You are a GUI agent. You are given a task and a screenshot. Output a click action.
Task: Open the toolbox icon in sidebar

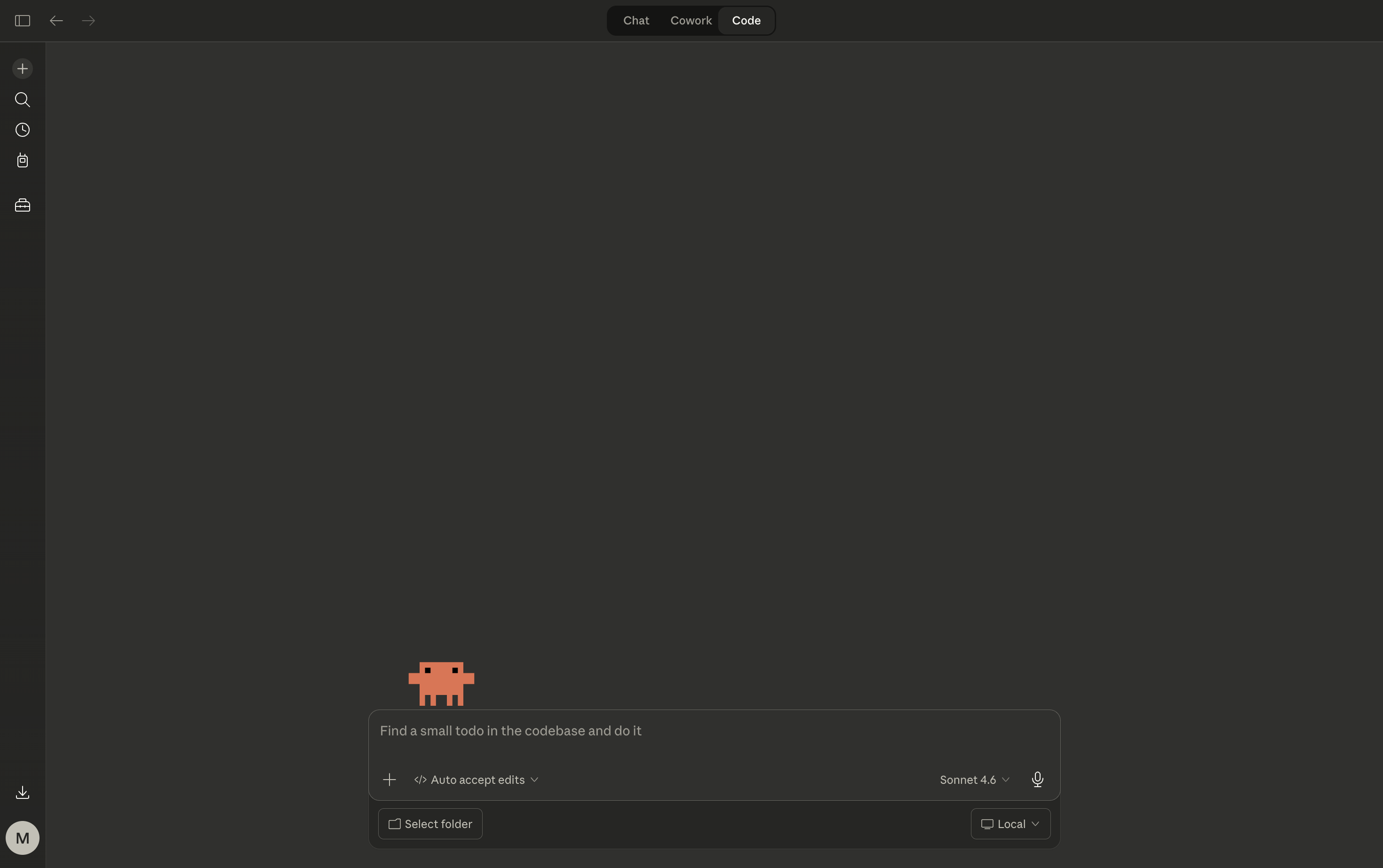pos(23,205)
